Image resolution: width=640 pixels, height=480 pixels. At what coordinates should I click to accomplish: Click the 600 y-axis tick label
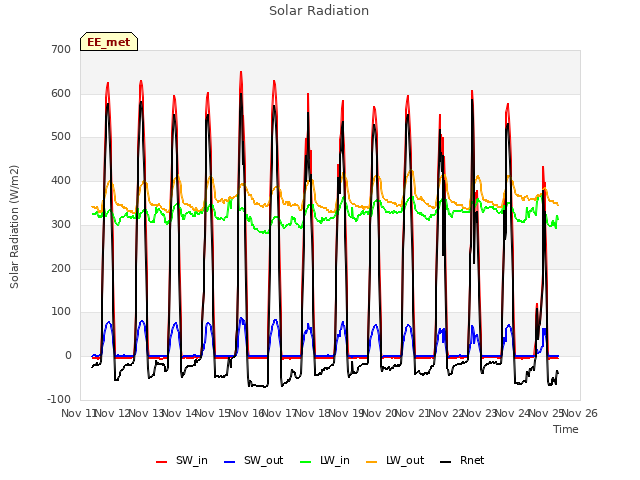pos(61,93)
